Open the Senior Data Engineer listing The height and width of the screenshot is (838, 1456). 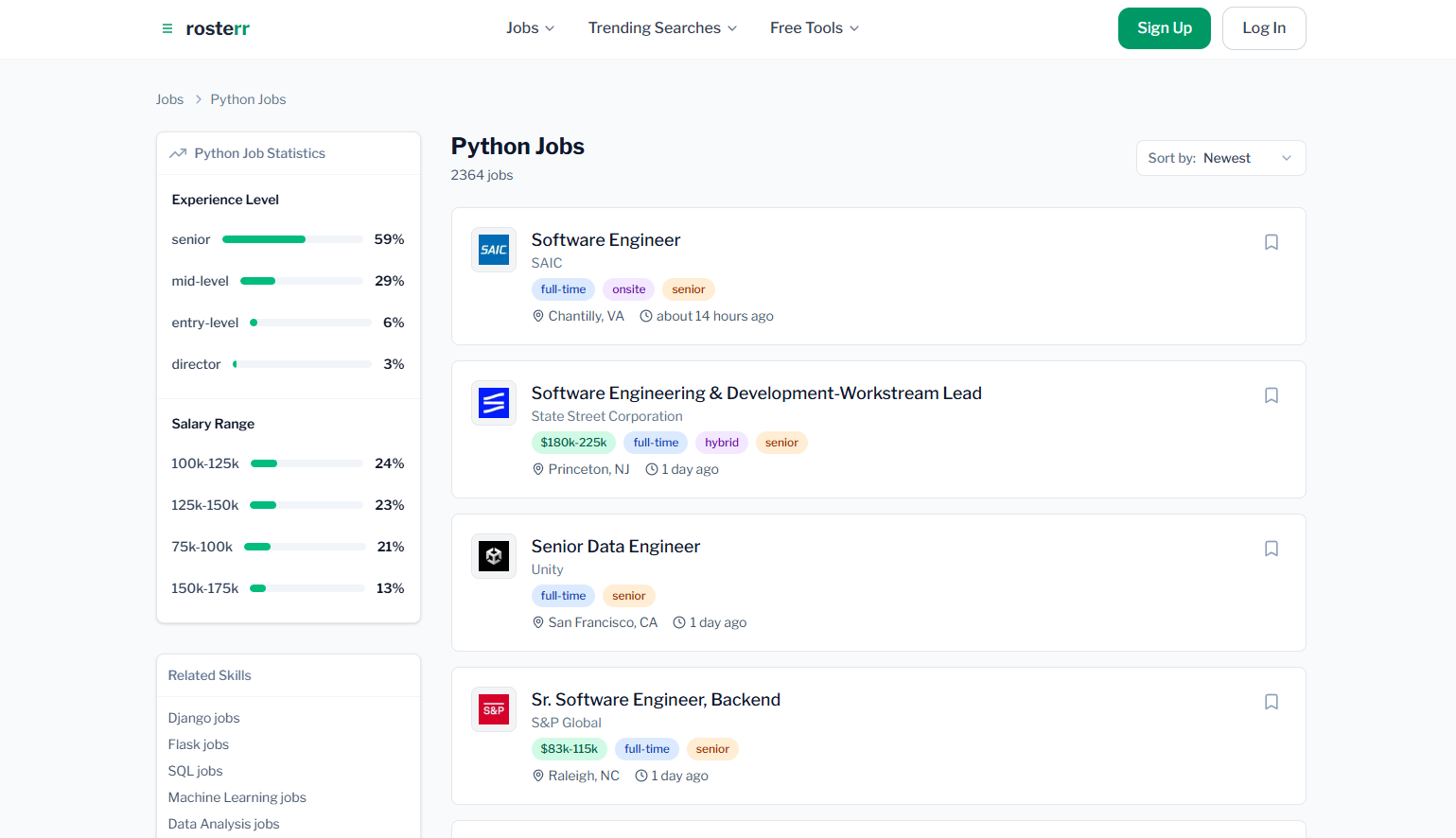pyautogui.click(x=615, y=547)
